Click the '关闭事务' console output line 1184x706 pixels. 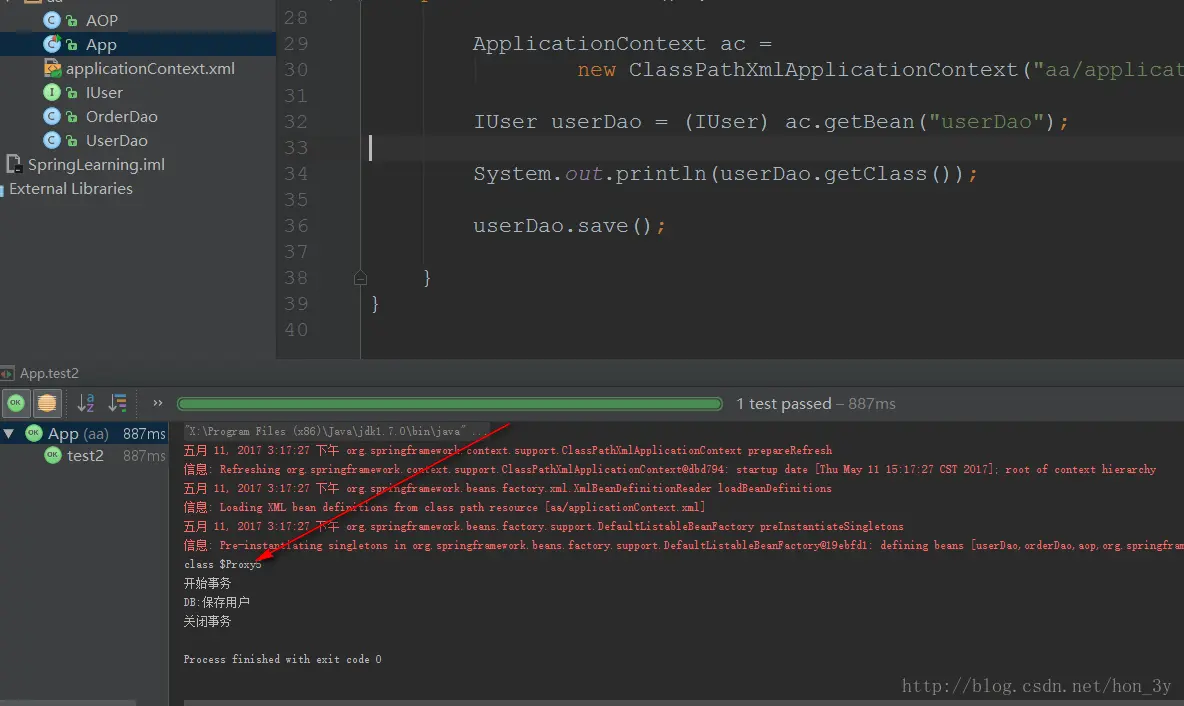click(x=207, y=621)
